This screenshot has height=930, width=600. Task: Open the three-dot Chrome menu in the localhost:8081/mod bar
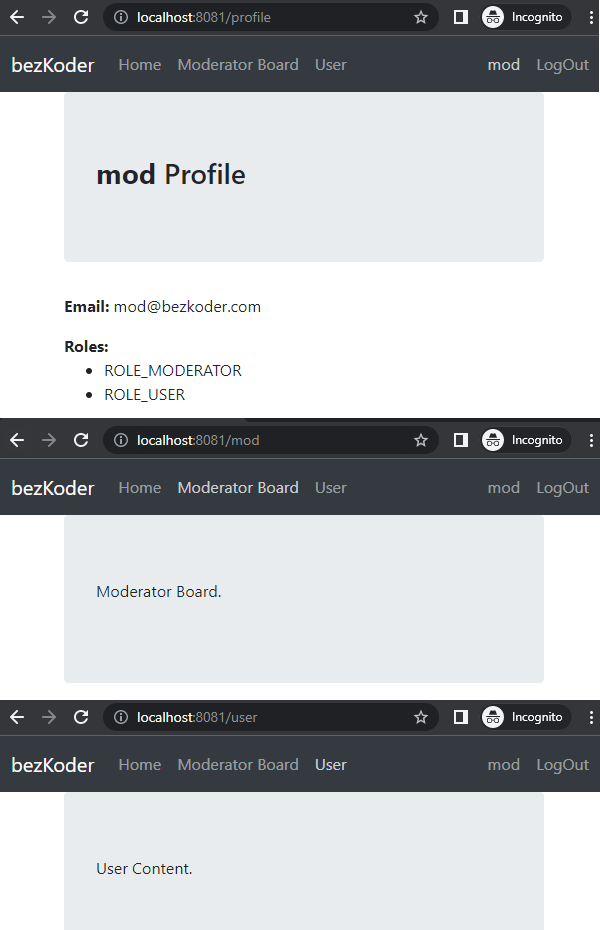591,440
